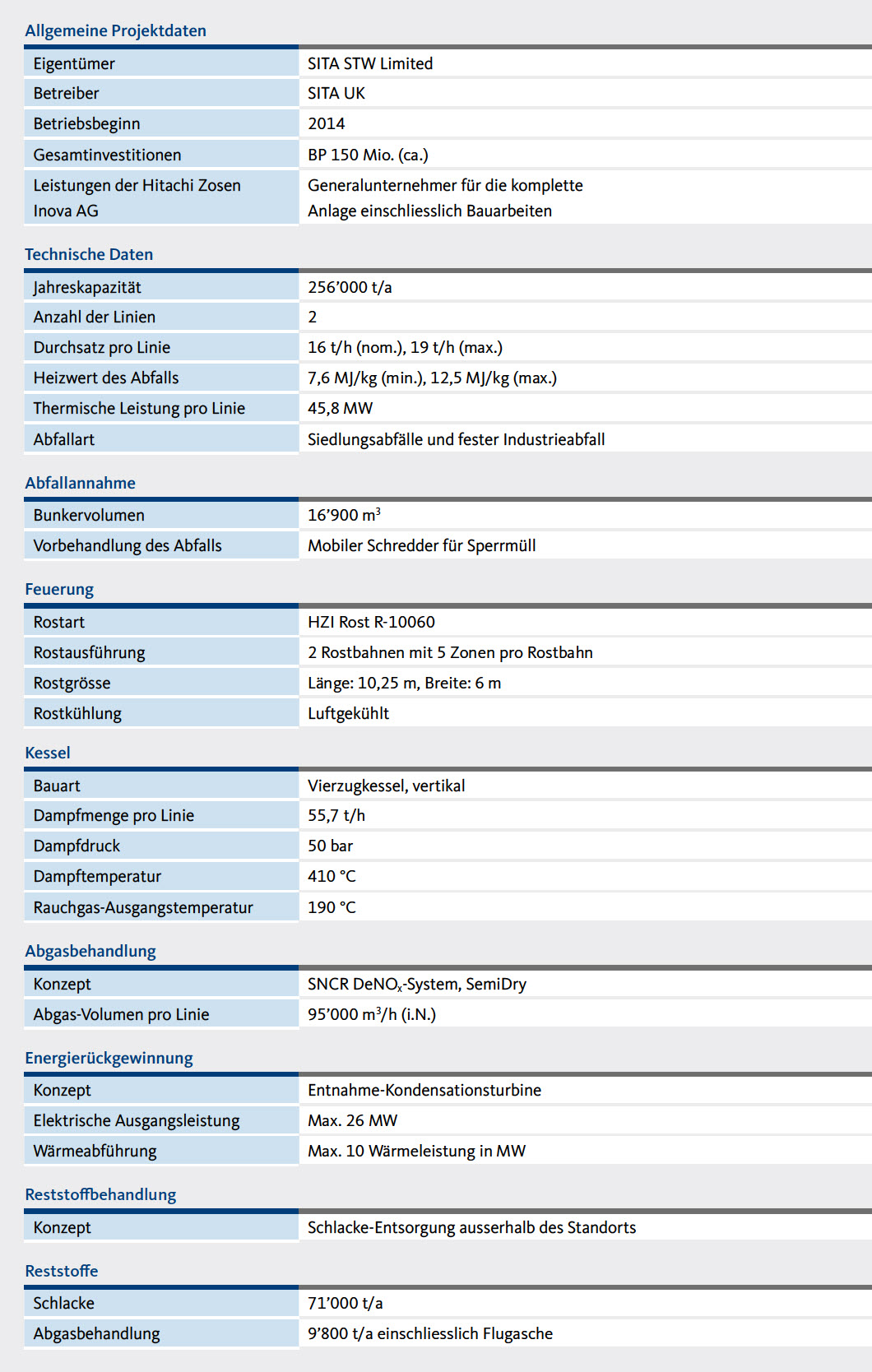
Task: Click the SNCR DeNOx-System, SemiDry value
Action: coord(416,984)
